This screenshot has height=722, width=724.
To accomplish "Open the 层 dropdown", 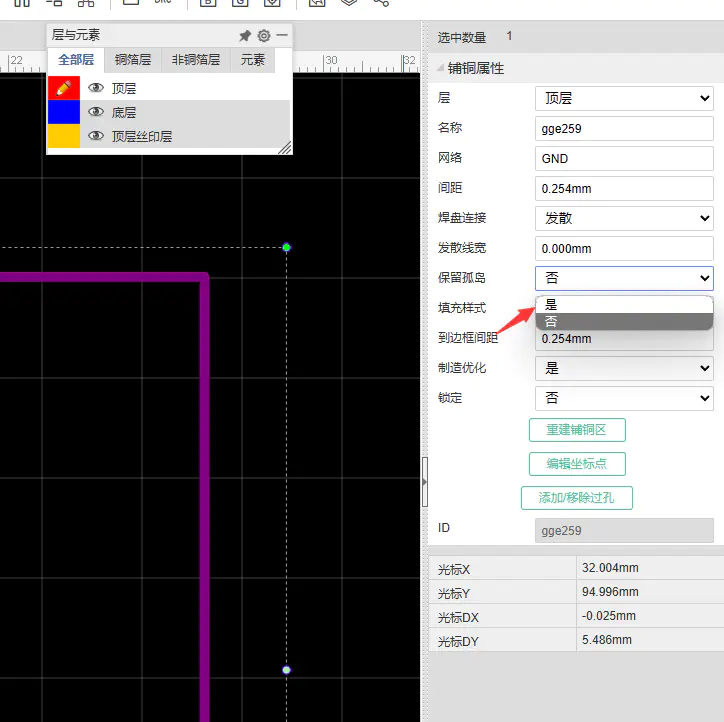I will [x=624, y=98].
